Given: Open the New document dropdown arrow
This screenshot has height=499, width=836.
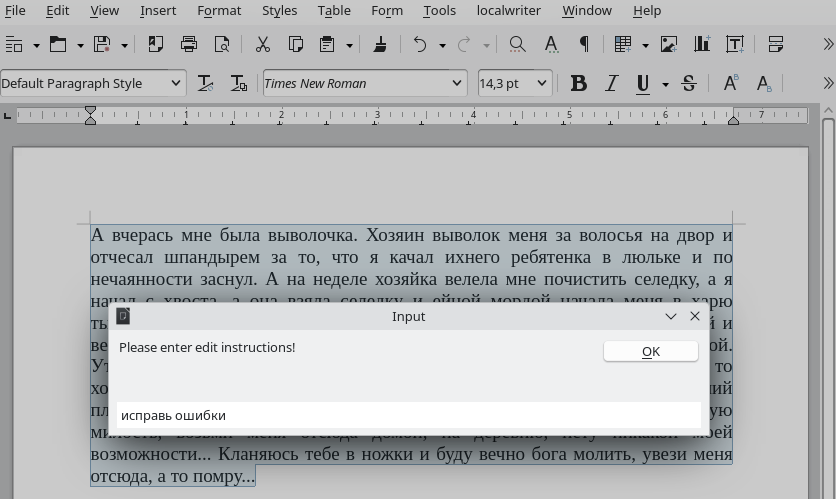Looking at the screenshot, I should coord(36,46).
